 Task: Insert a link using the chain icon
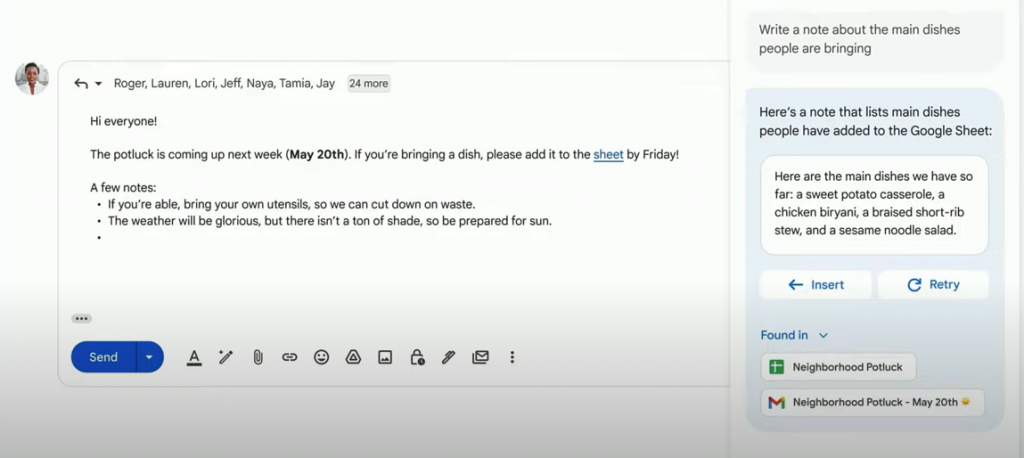tap(289, 357)
